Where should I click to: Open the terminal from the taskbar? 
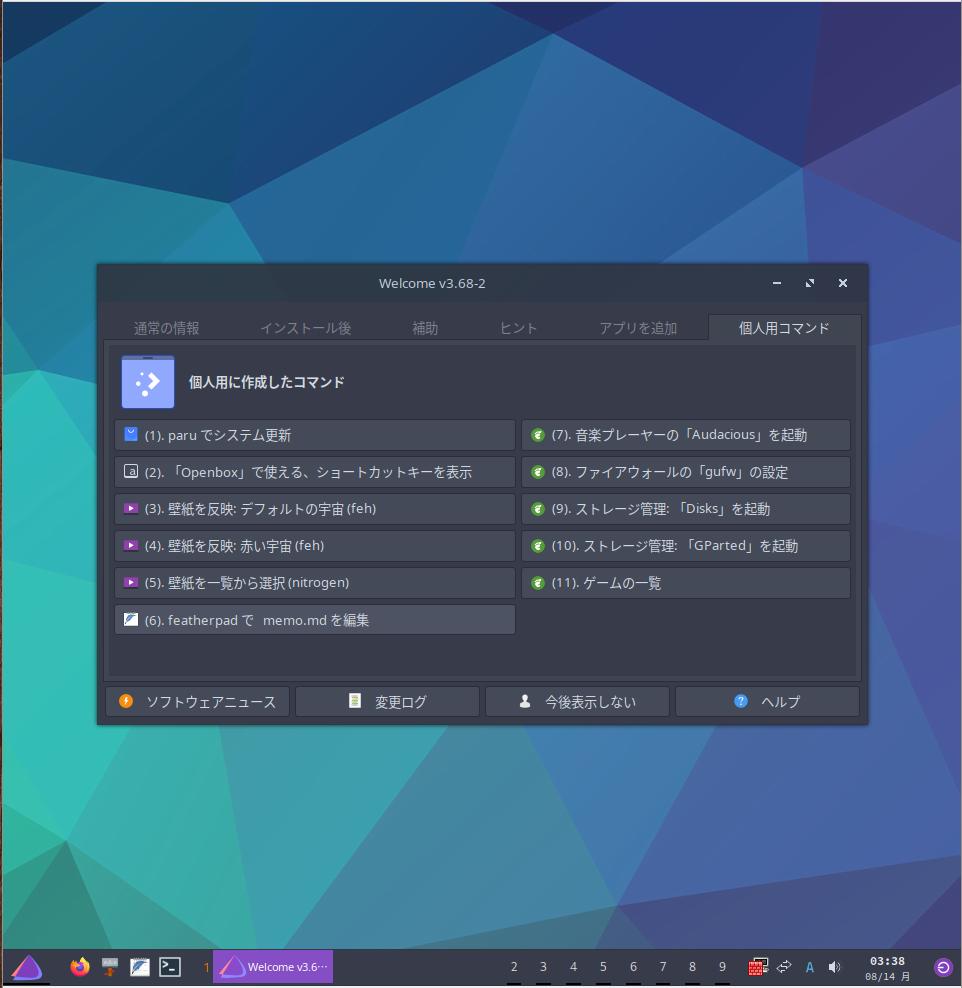170,967
